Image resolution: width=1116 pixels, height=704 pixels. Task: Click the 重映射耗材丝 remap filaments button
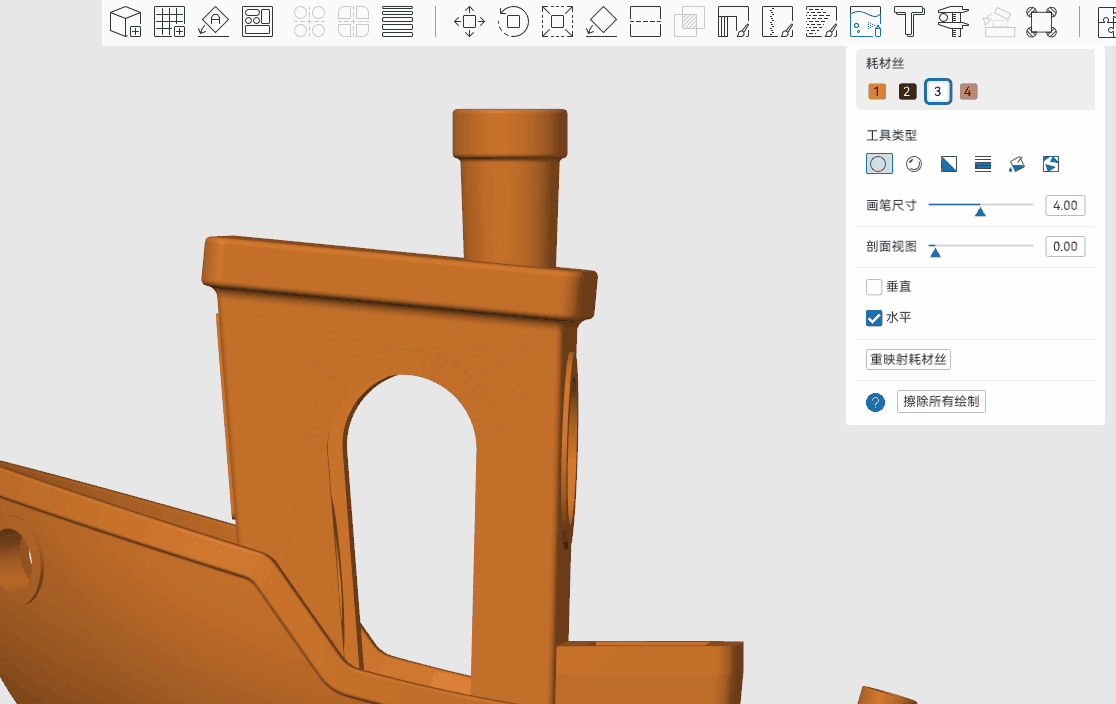click(908, 359)
